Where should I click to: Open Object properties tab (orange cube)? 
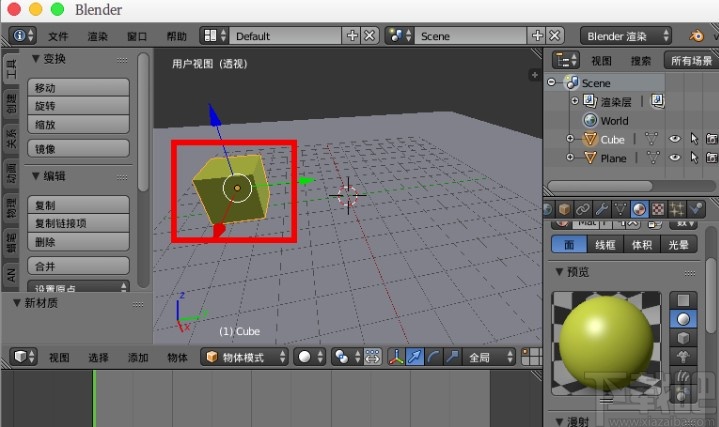564,210
